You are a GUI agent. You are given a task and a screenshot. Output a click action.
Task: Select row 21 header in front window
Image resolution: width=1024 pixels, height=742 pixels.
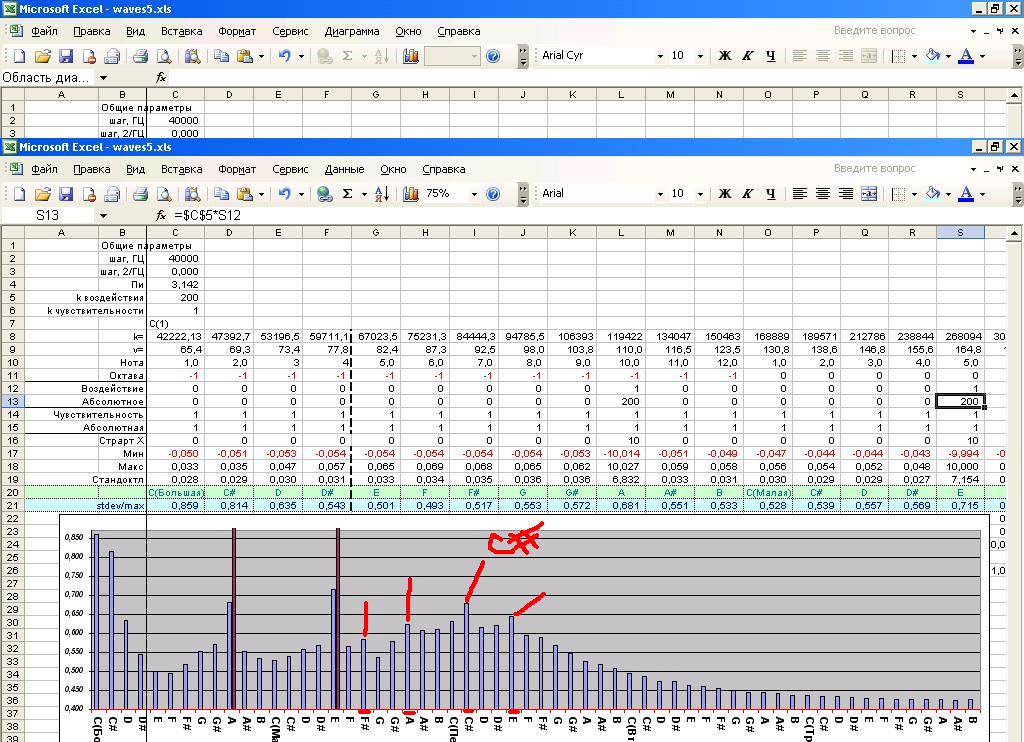pos(12,506)
